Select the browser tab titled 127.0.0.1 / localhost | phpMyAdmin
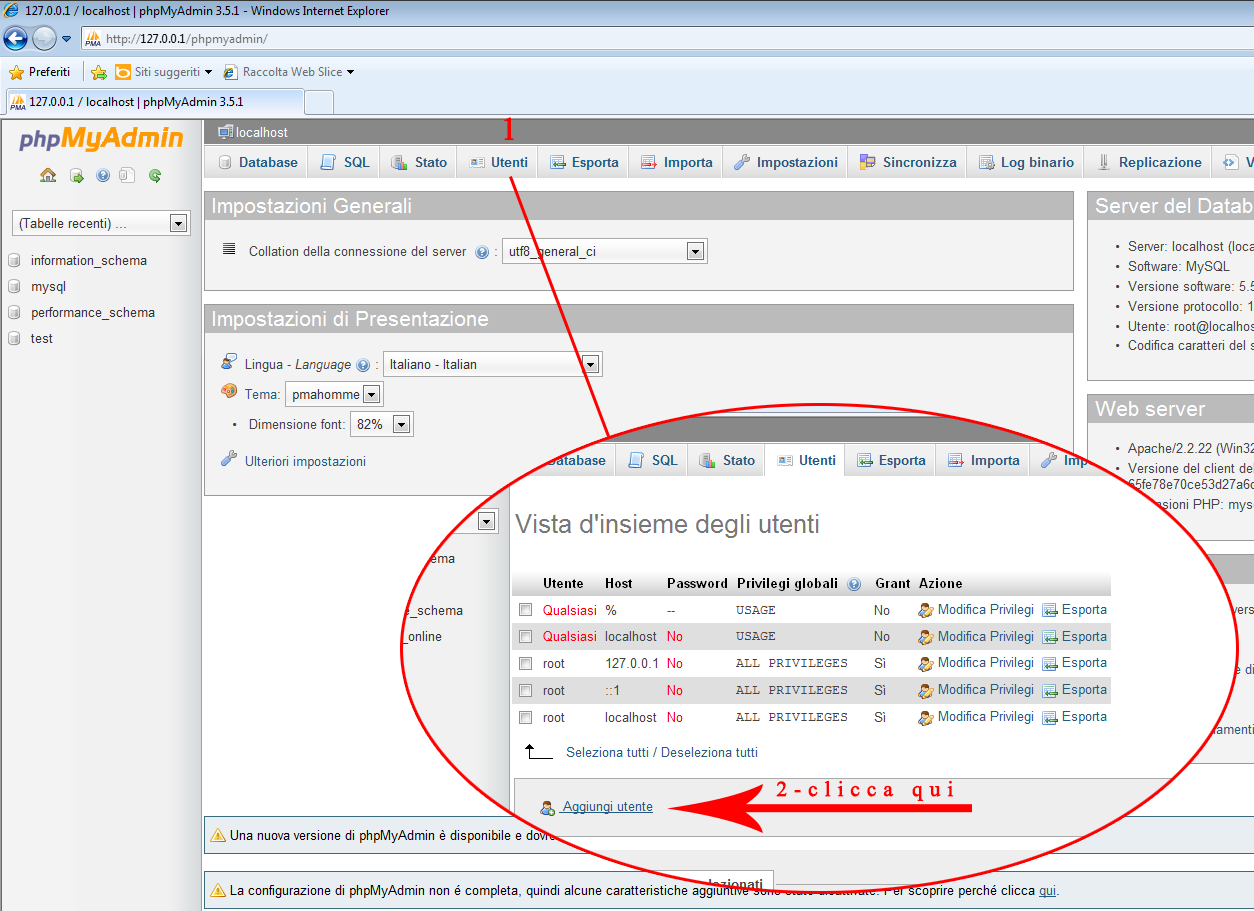Image resolution: width=1254 pixels, height=911 pixels. point(154,102)
